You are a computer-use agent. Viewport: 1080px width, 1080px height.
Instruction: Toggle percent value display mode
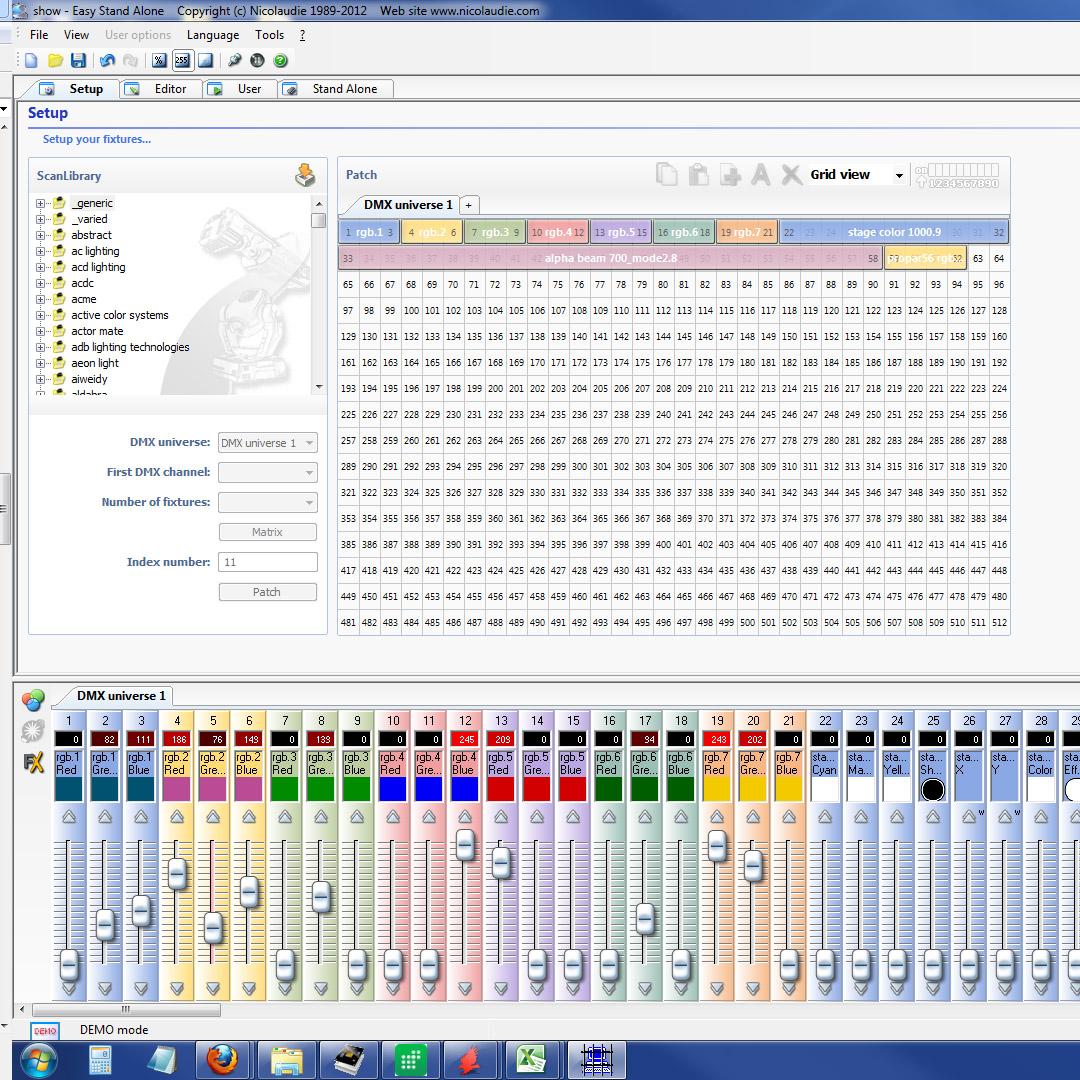tap(159, 61)
